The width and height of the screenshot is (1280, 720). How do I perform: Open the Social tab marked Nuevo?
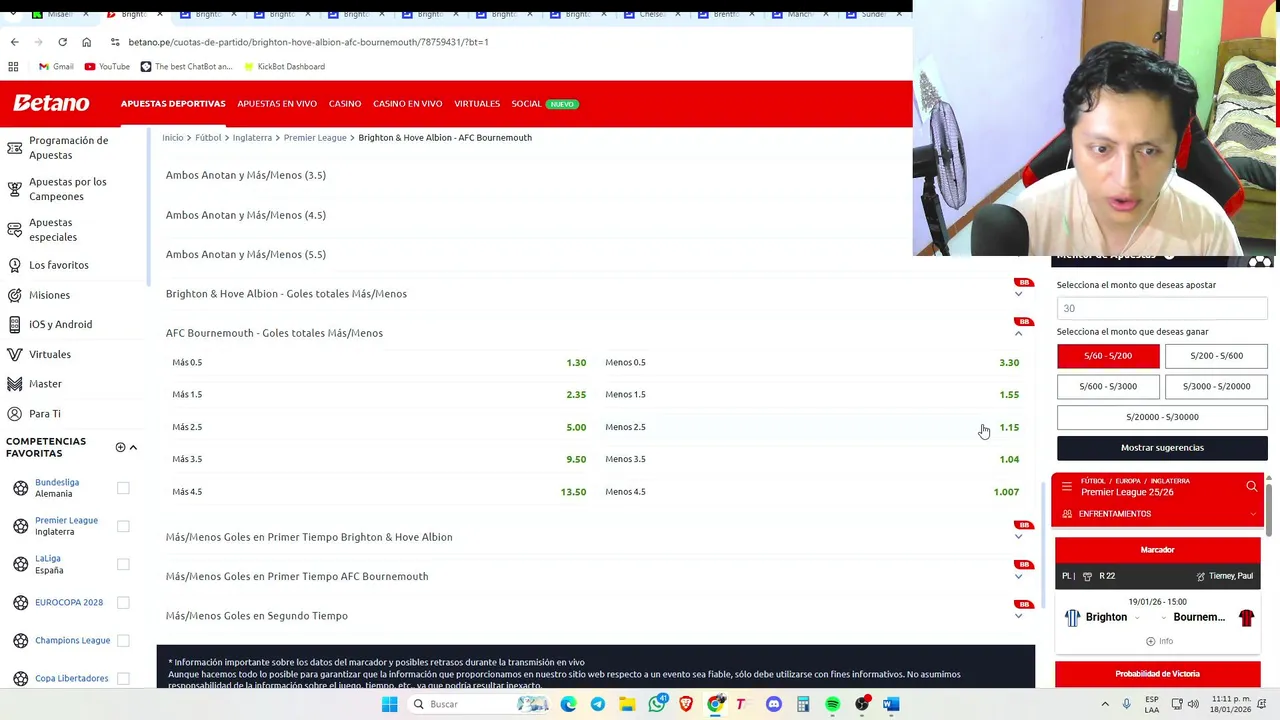[545, 104]
